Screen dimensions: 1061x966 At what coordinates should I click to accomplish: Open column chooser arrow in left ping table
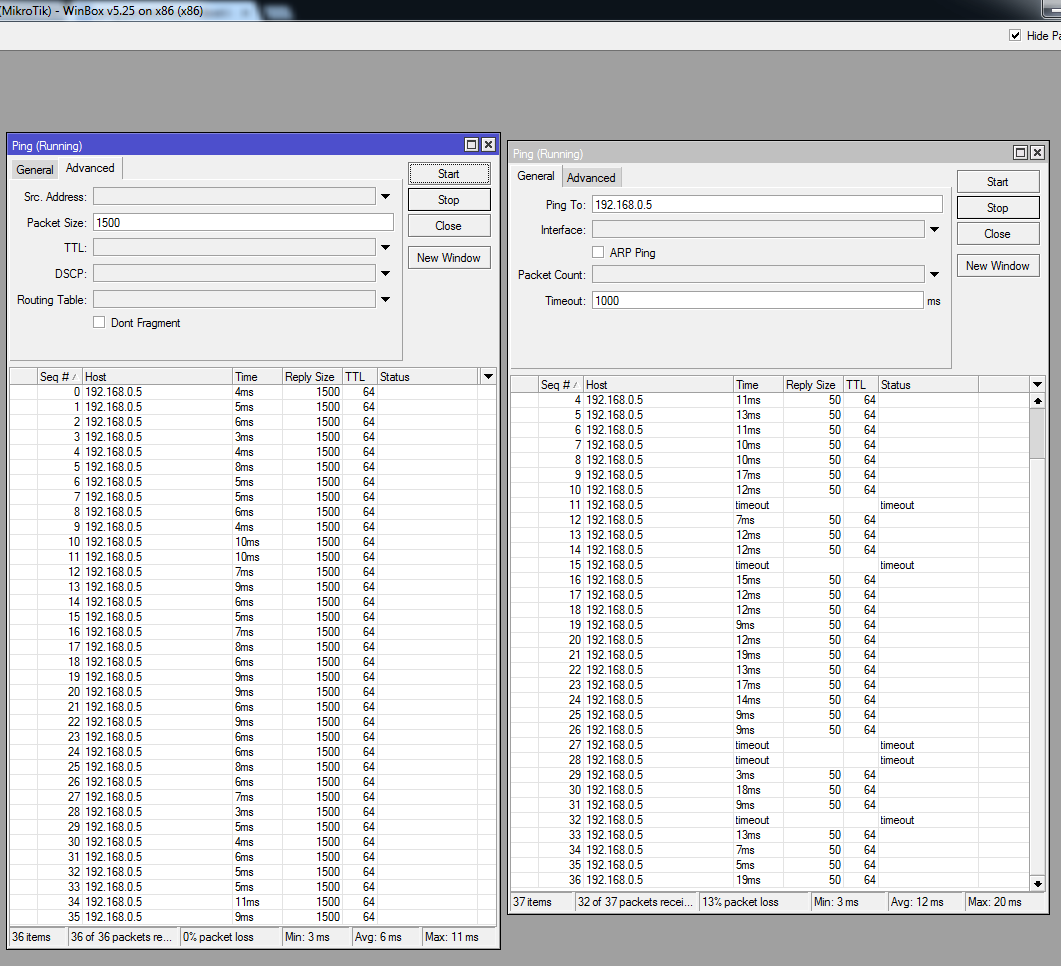[x=488, y=377]
